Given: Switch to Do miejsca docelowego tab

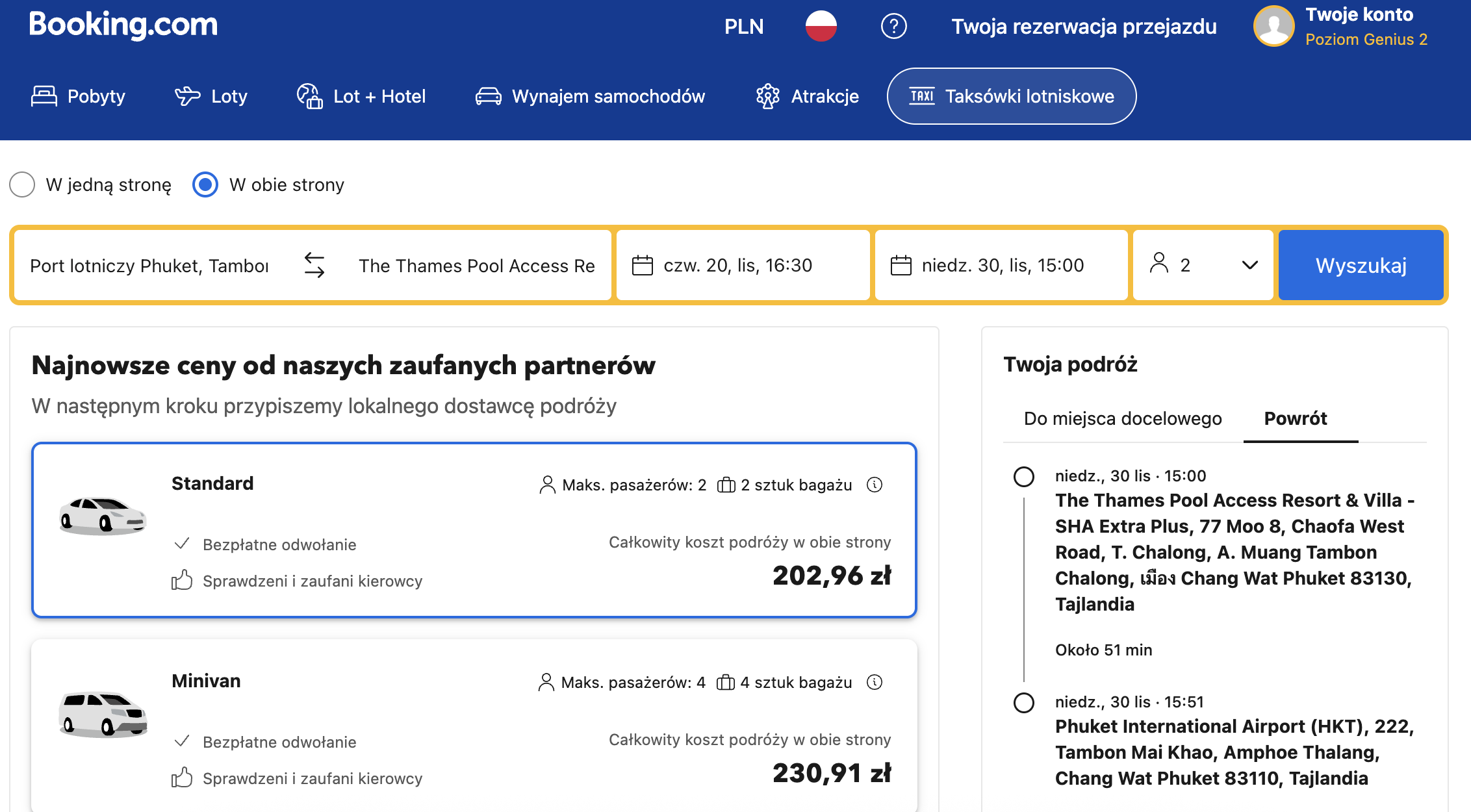Looking at the screenshot, I should click(x=1123, y=418).
